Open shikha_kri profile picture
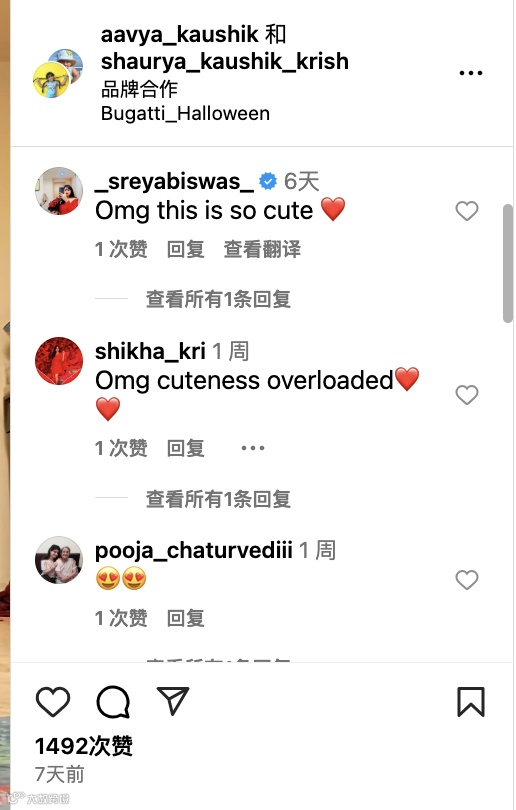This screenshot has width=516, height=810. click(x=59, y=361)
